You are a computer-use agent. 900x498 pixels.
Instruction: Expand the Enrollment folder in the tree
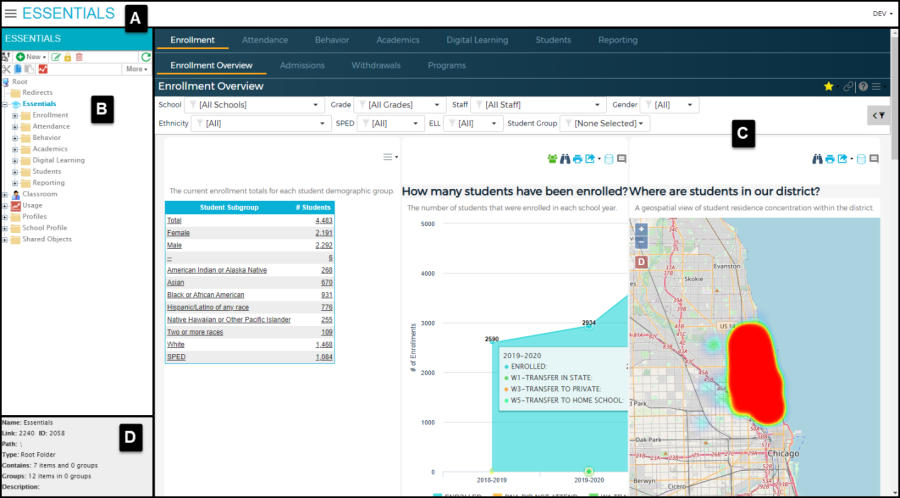15,115
